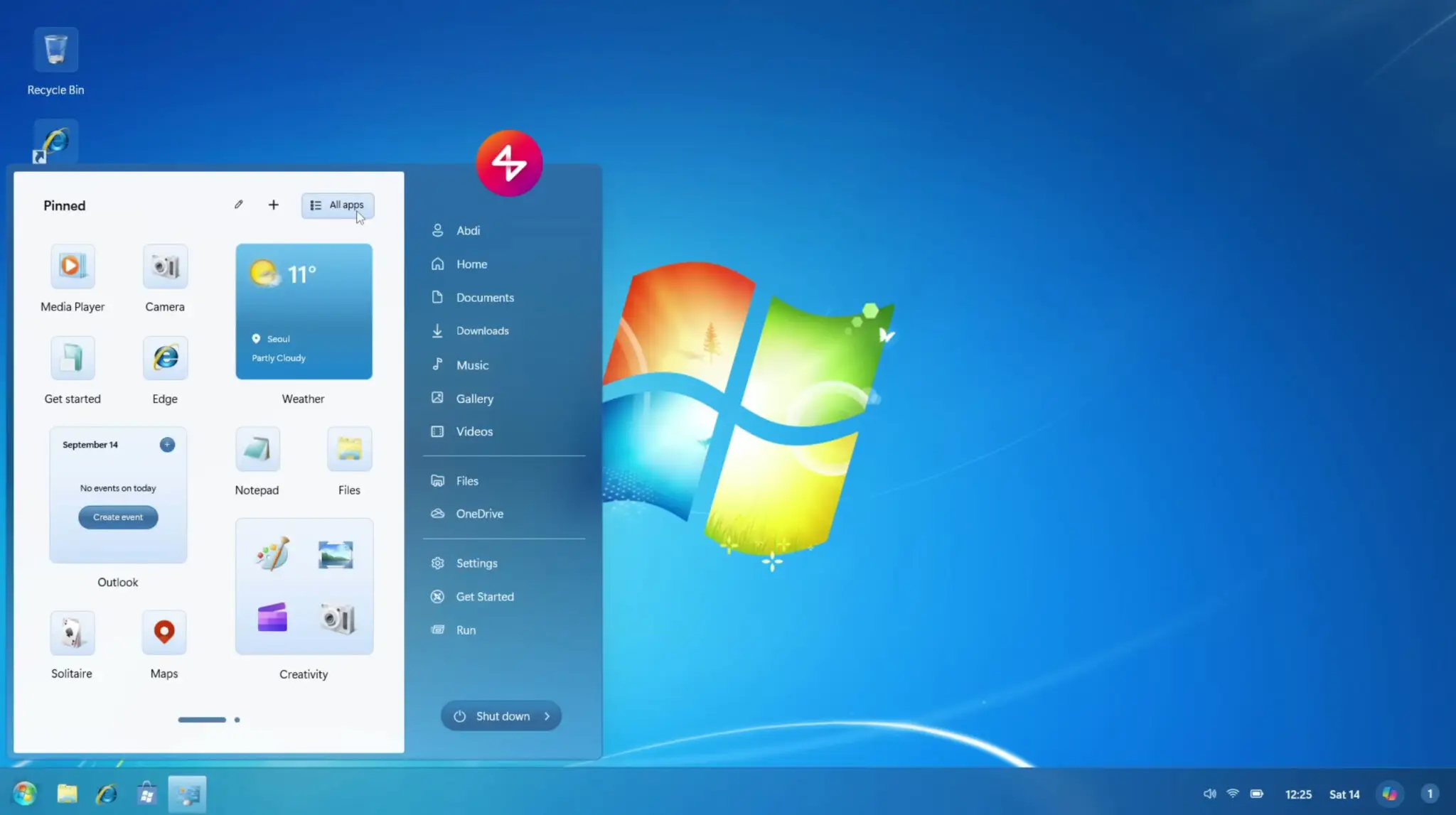Click the Sat 14 date on taskbar
This screenshot has height=815, width=1456.
(x=1344, y=794)
